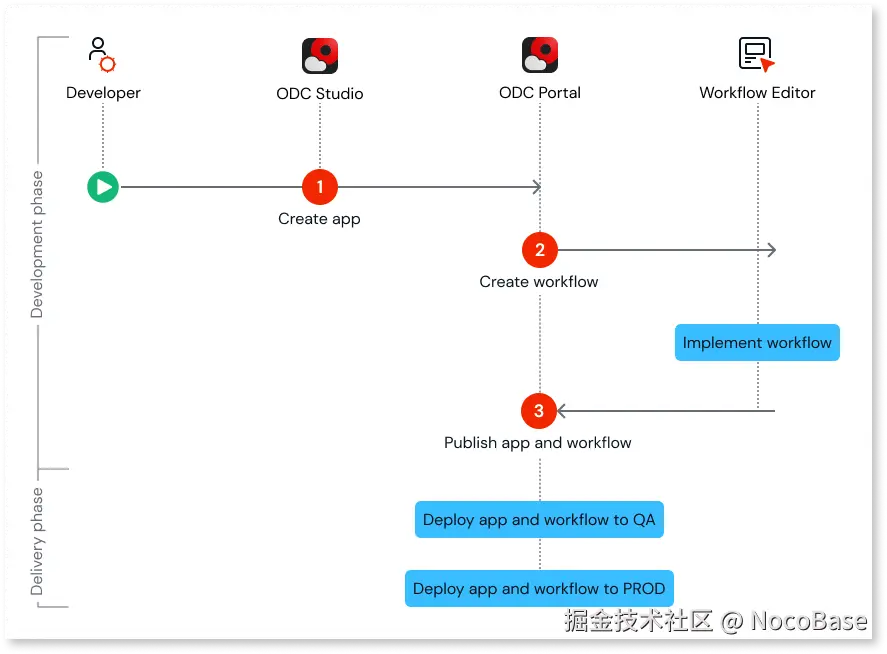This screenshot has height=654, width=887.
Task: Select the ODC Studio label
Action: coord(319,92)
